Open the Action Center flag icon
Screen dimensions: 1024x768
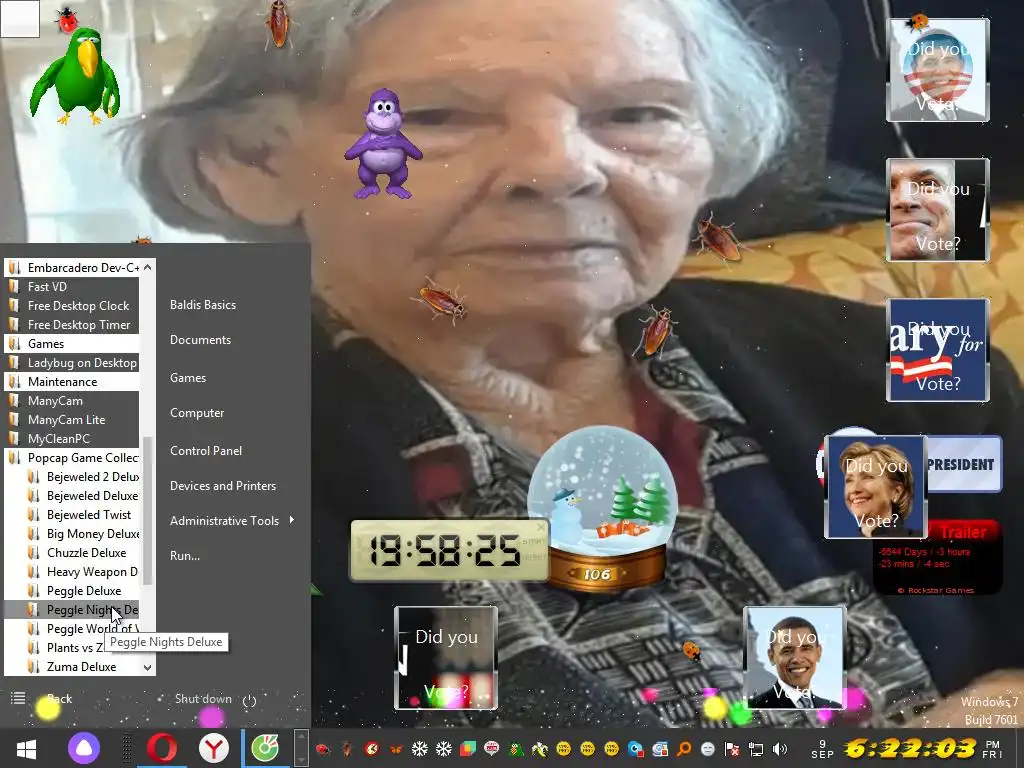[x=732, y=749]
